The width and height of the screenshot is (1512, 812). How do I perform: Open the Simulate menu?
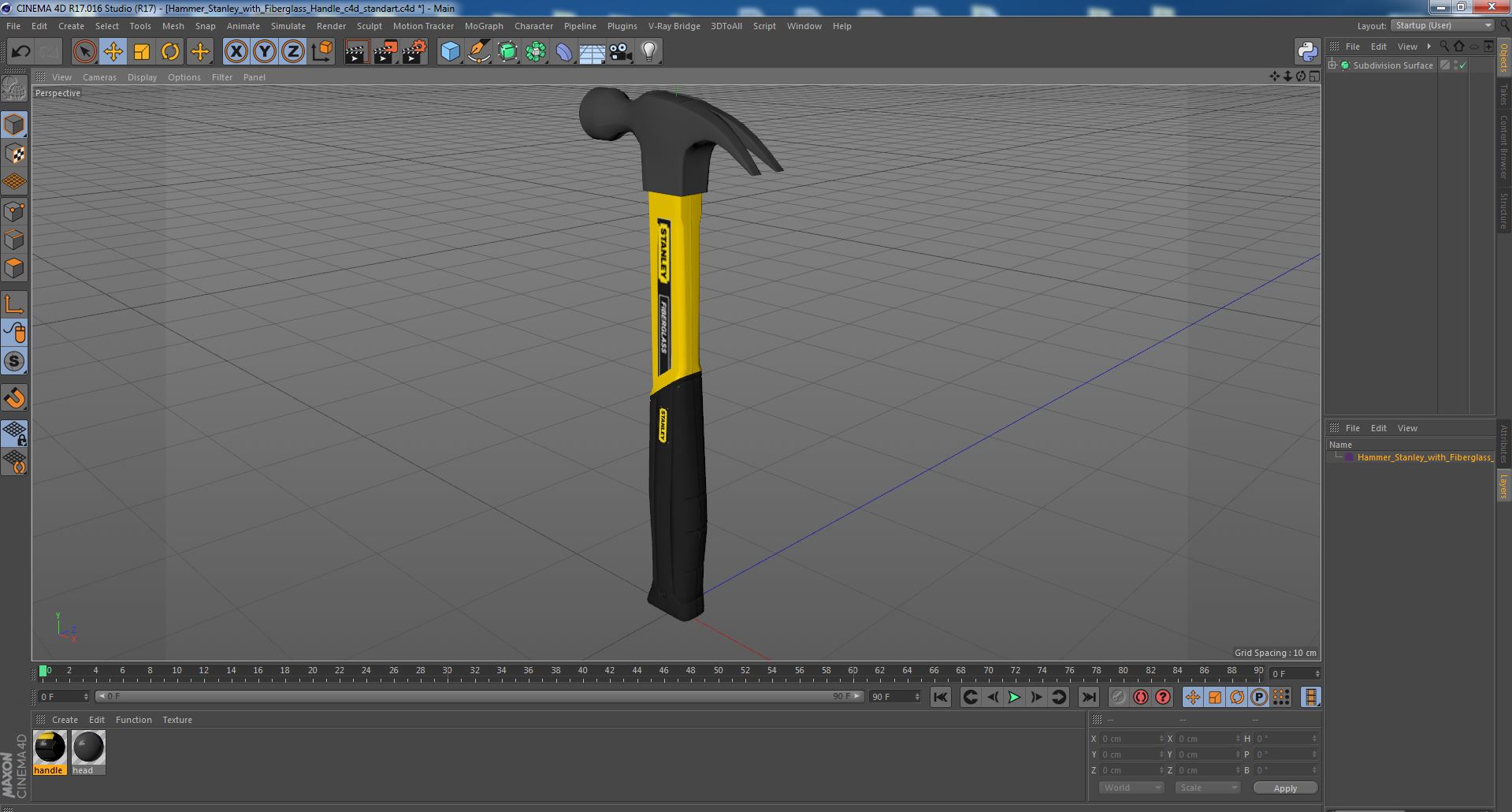pos(288,26)
